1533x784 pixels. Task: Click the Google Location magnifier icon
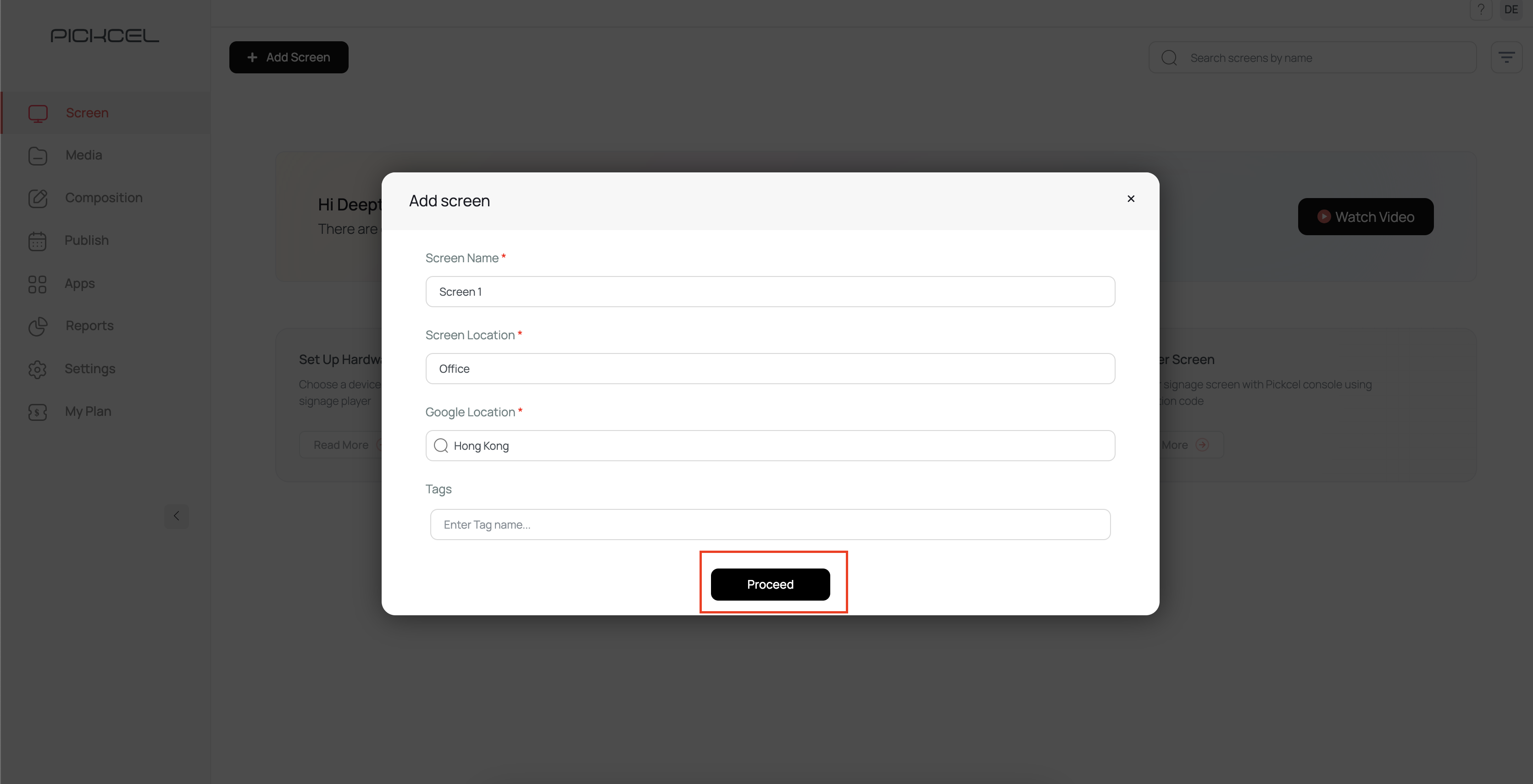(x=441, y=446)
